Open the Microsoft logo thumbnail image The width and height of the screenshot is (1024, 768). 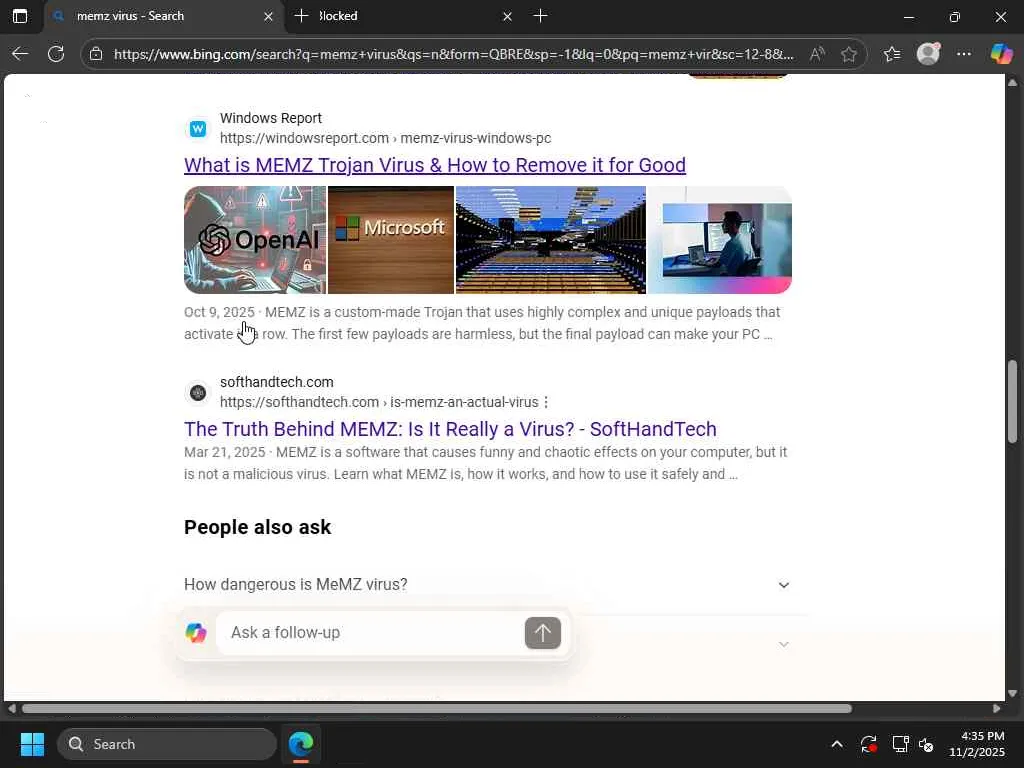tap(391, 240)
